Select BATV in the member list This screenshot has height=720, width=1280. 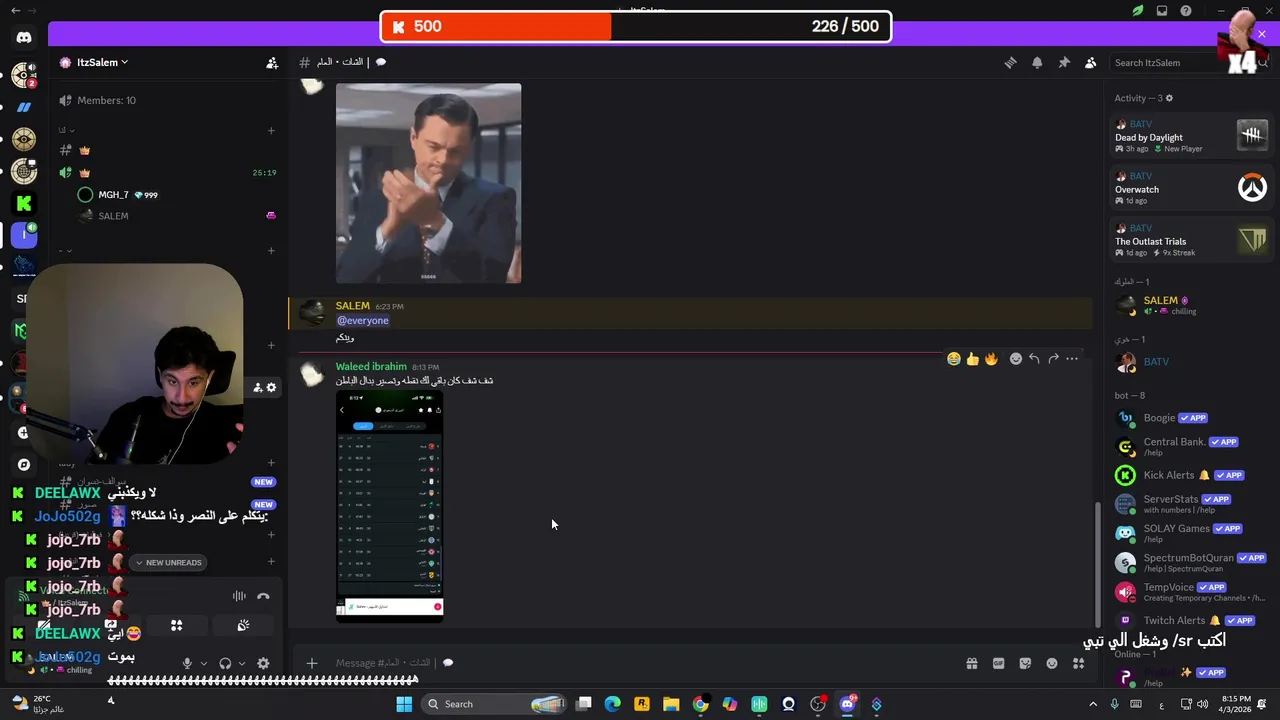[x=1190, y=362]
